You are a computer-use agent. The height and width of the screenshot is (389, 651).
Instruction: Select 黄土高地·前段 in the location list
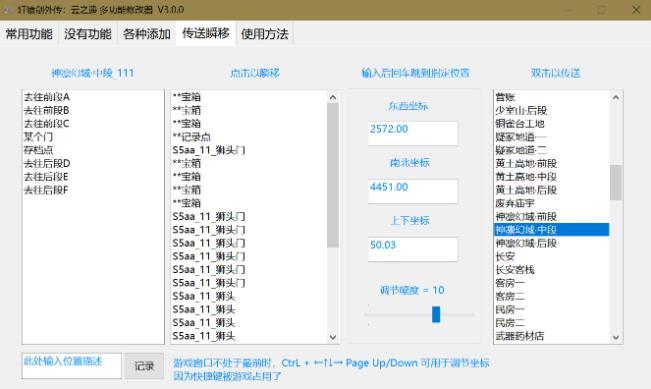(x=552, y=164)
